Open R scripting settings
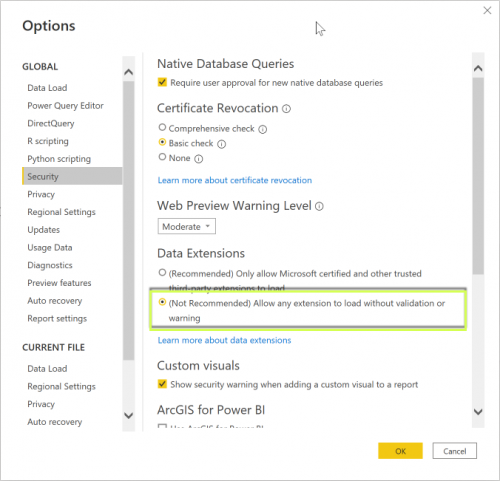 (x=48, y=141)
